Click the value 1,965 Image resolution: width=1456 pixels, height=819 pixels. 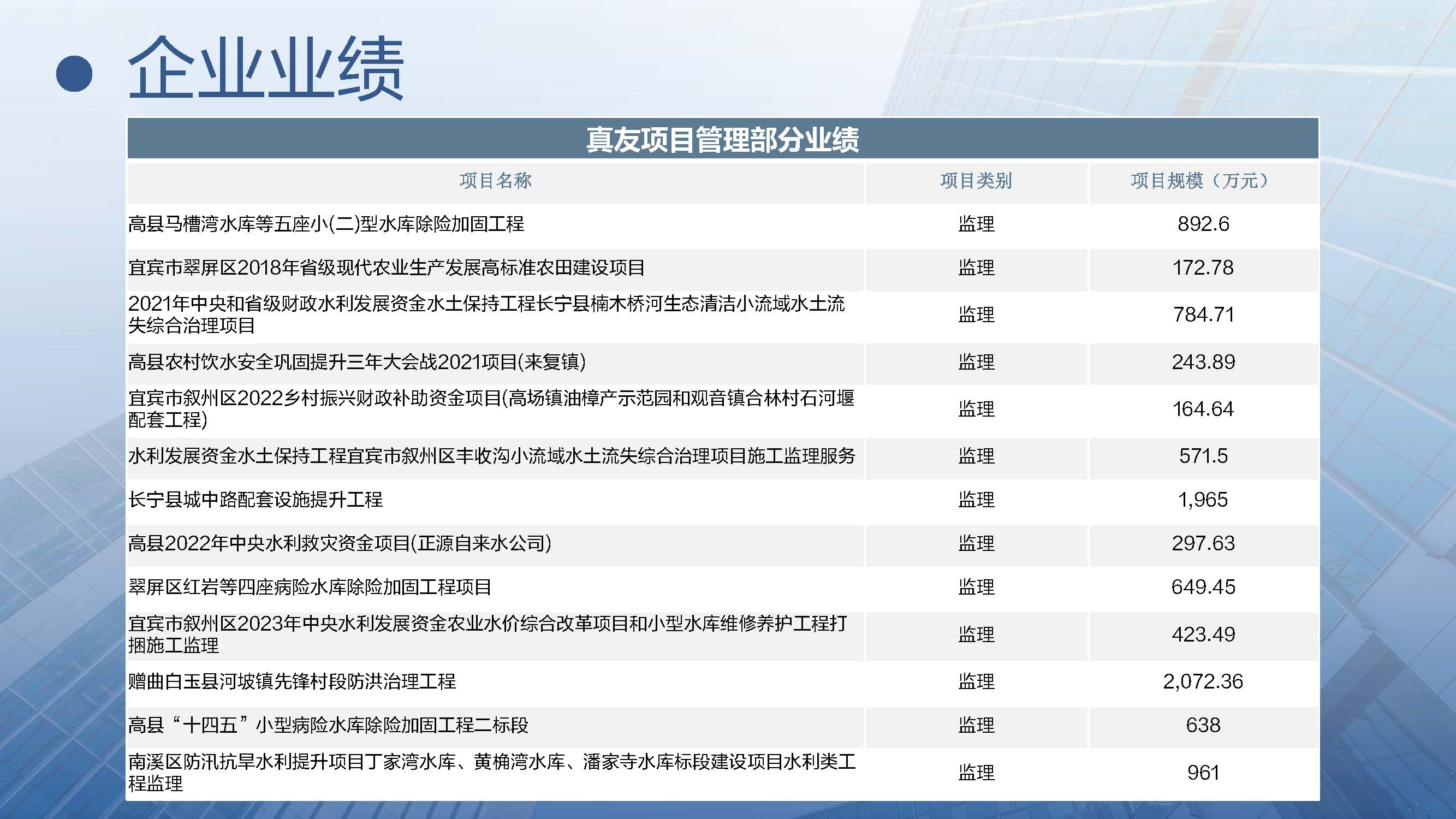pos(1203,500)
